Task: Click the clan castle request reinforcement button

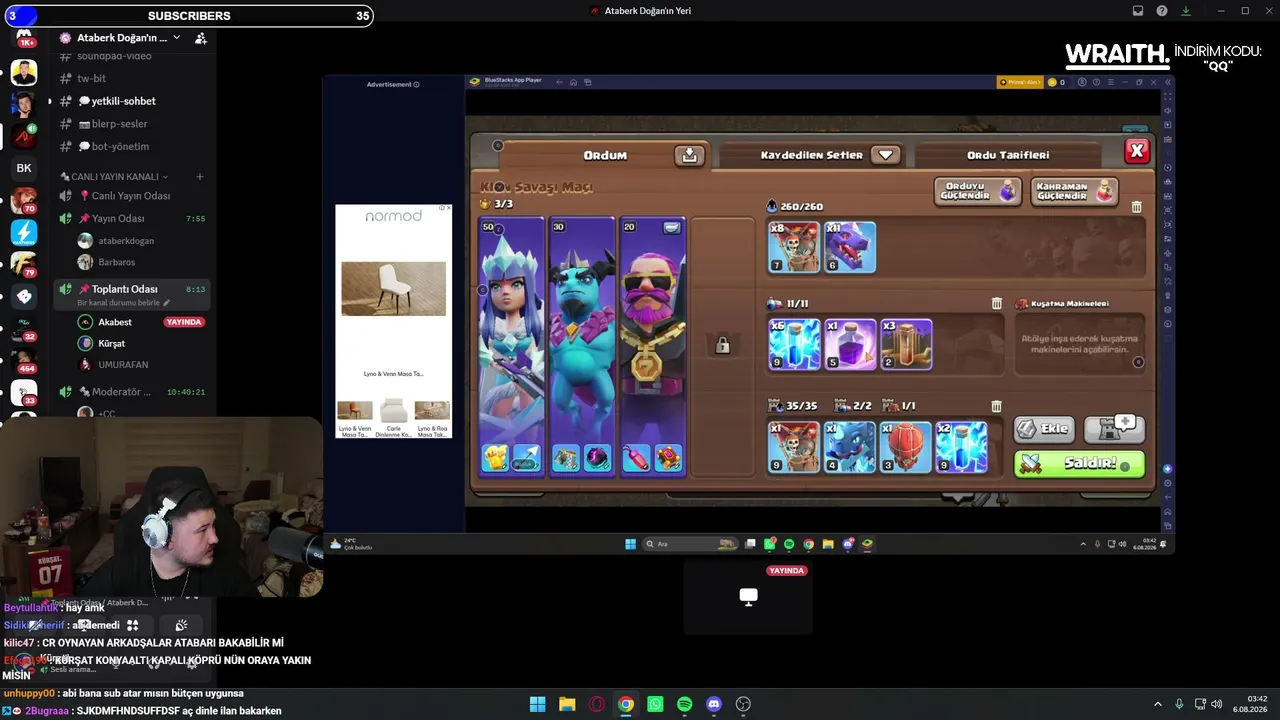Action: (1114, 428)
